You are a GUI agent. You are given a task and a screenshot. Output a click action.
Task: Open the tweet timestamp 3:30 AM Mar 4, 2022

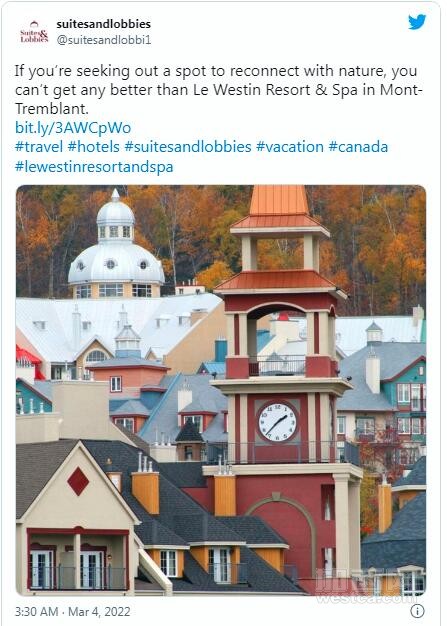73,612
